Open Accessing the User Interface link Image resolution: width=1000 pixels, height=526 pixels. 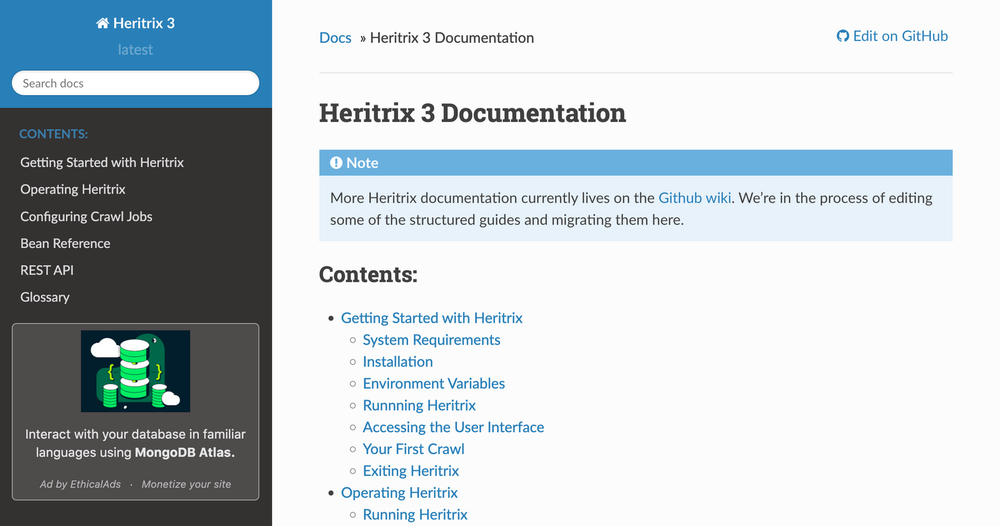coord(453,427)
